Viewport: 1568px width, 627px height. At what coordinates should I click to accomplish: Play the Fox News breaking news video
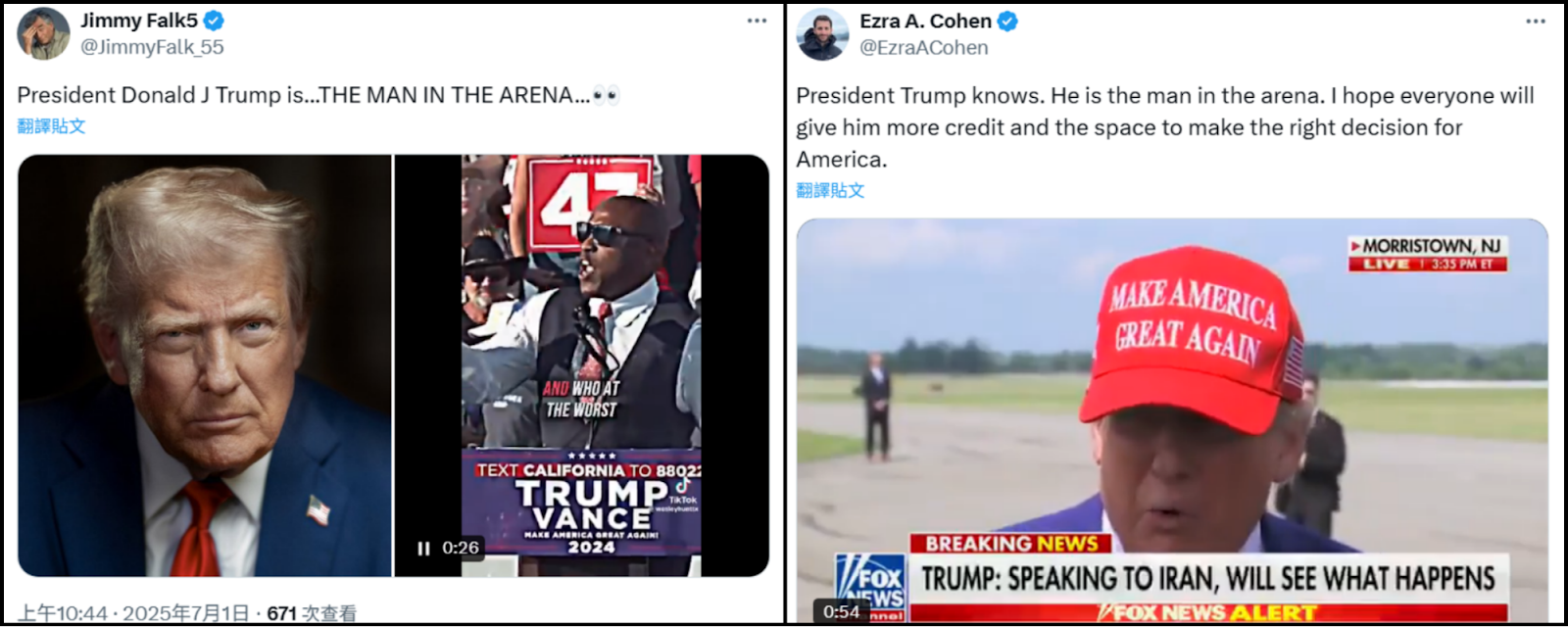pyautogui.click(x=1172, y=420)
